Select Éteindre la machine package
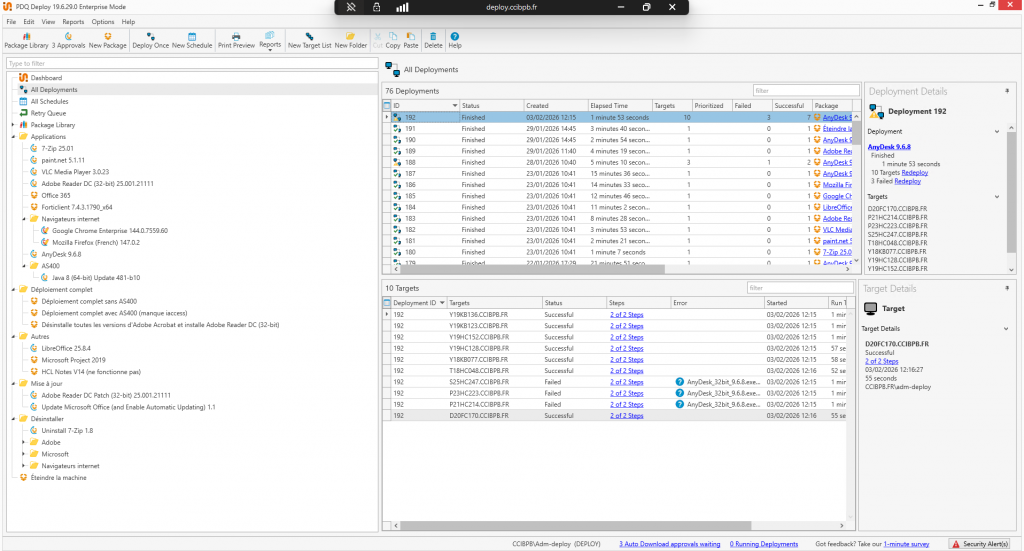 pyautogui.click(x=57, y=477)
